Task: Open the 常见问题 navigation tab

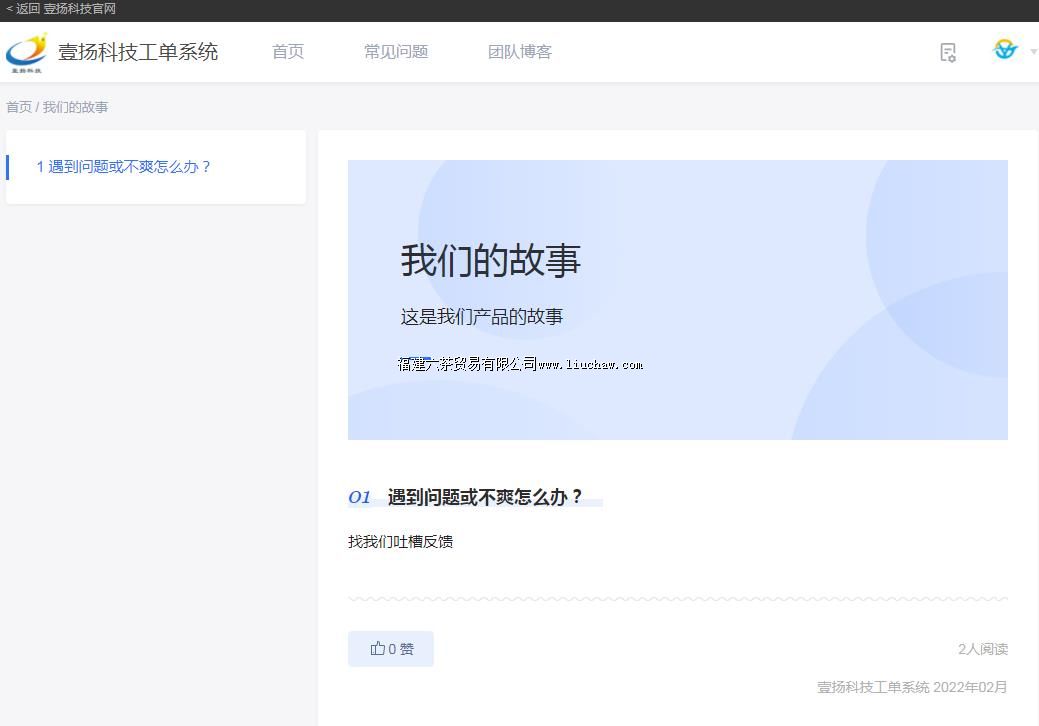Action: (x=396, y=52)
